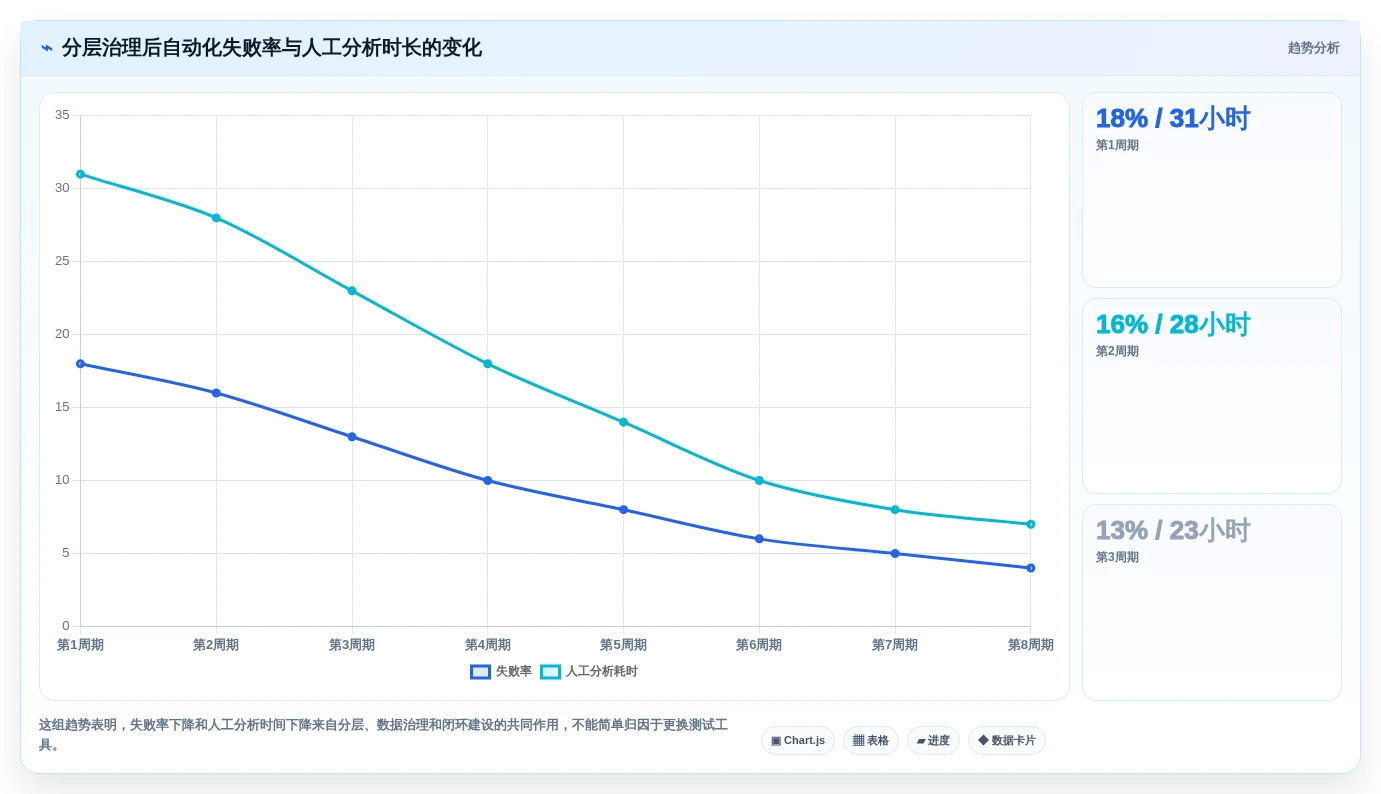The height and width of the screenshot is (794, 1381).
Task: Toggle the 人工分析耗时 legend item
Action: point(589,672)
